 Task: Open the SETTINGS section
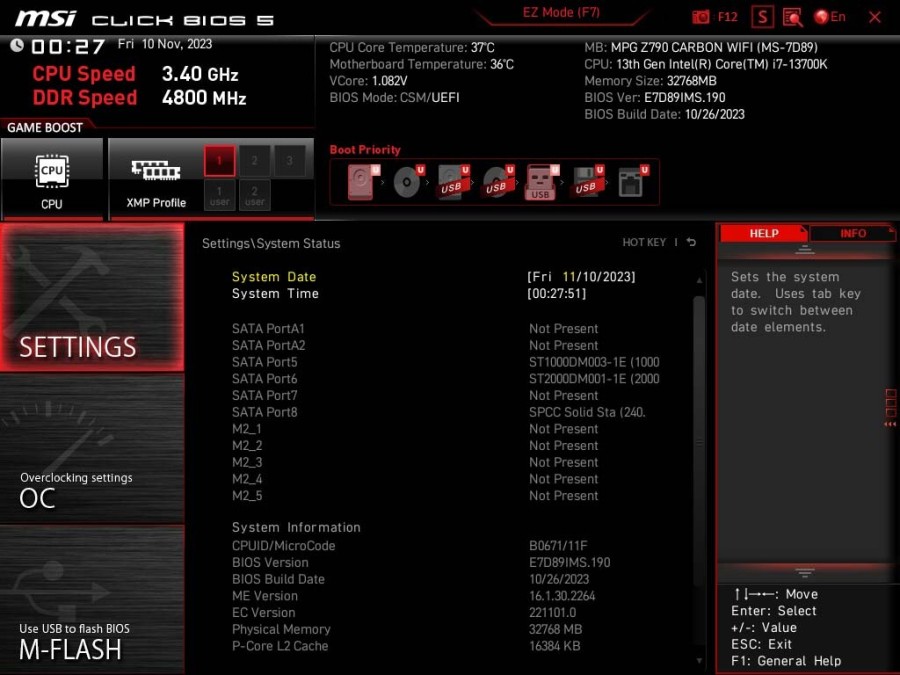(x=92, y=297)
